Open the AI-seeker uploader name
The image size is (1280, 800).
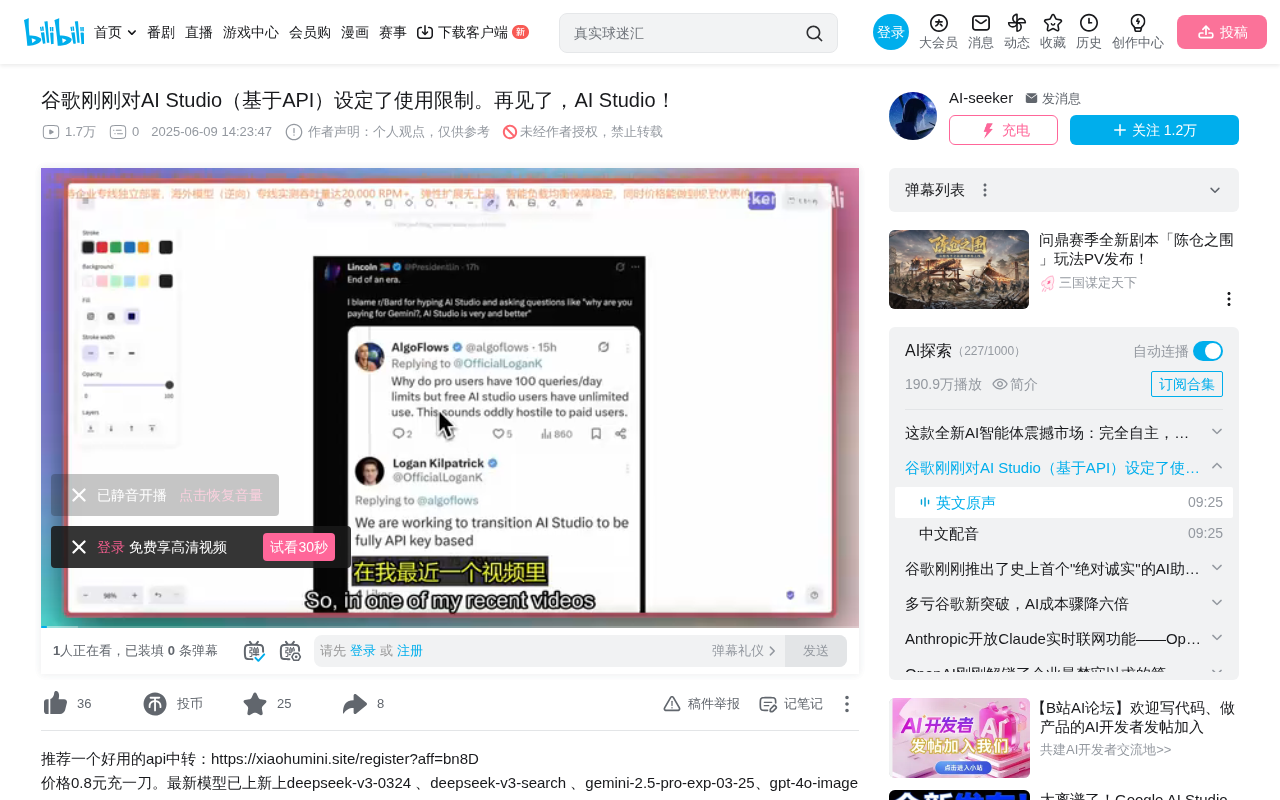click(x=981, y=98)
